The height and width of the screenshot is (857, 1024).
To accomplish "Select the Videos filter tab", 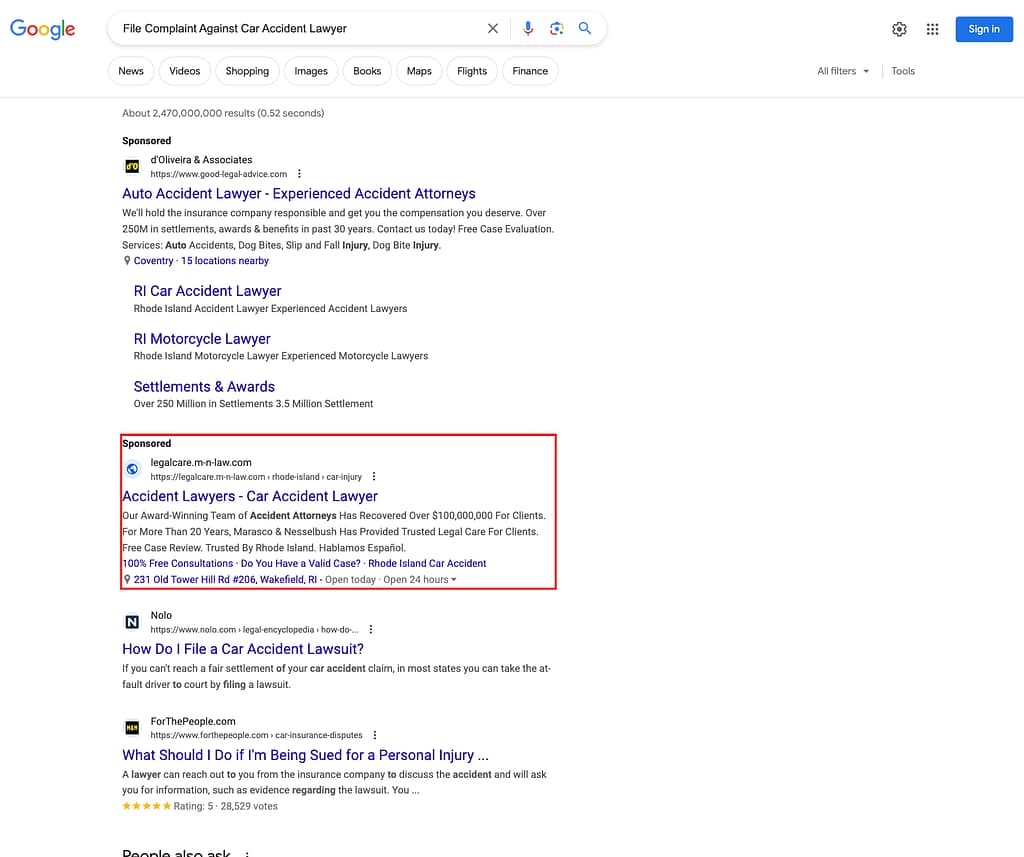I will [x=185, y=71].
